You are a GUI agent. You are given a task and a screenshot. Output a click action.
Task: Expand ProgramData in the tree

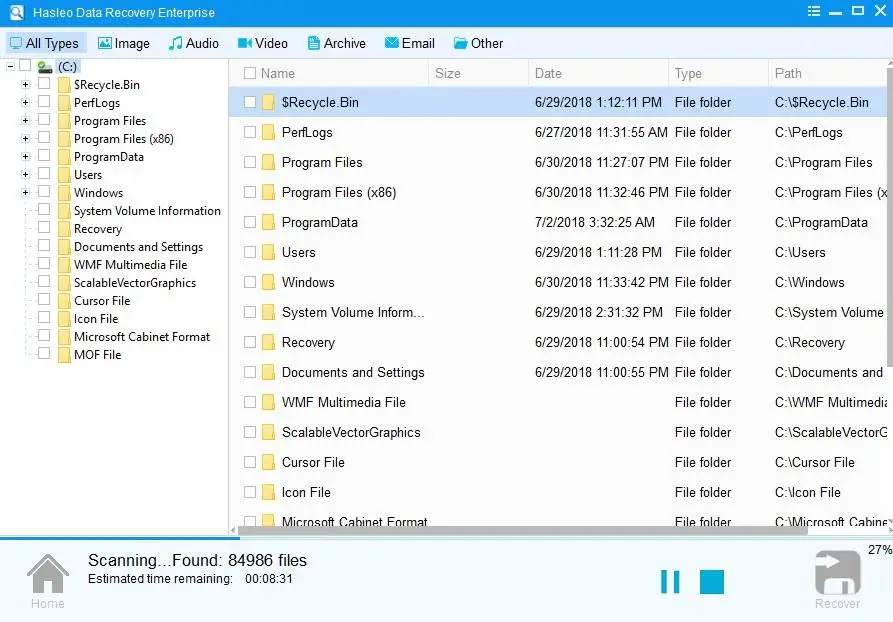[25, 157]
